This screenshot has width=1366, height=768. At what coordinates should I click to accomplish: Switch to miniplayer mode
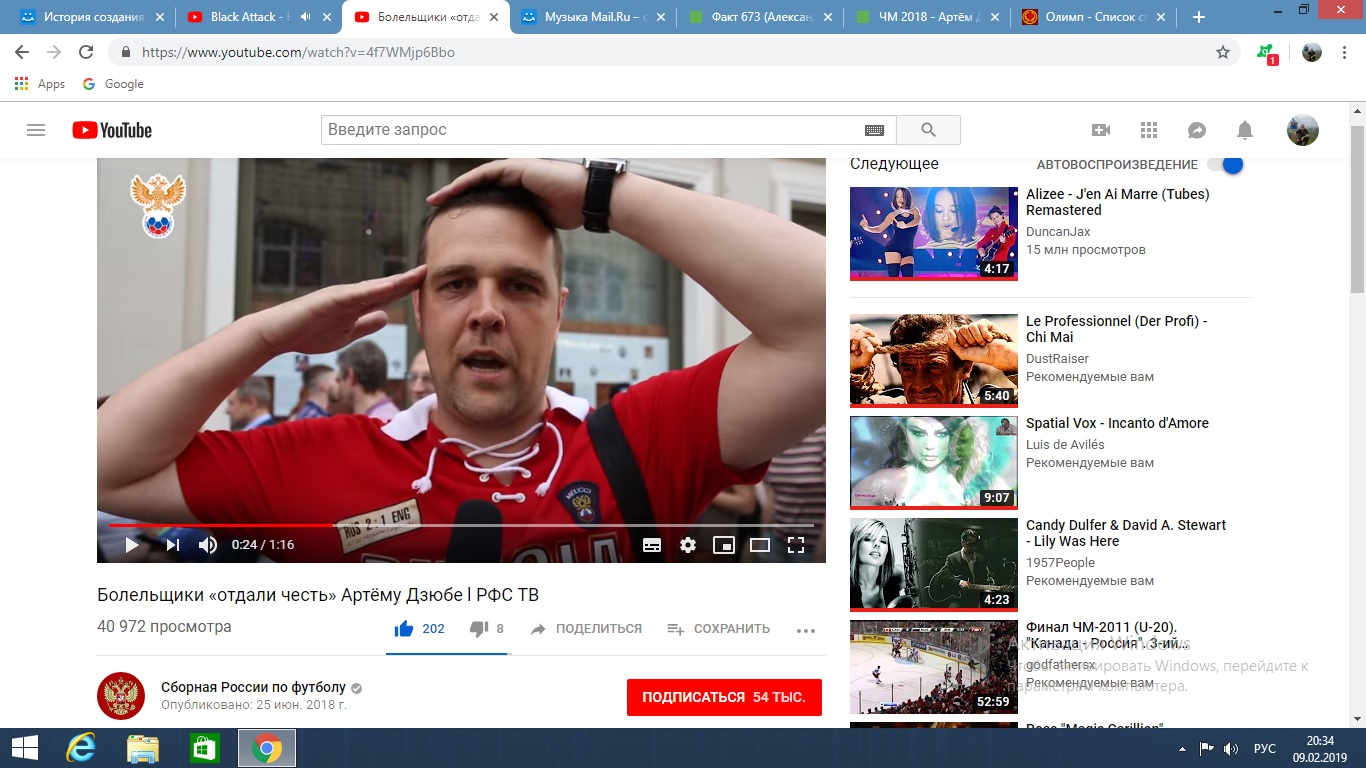coord(724,545)
